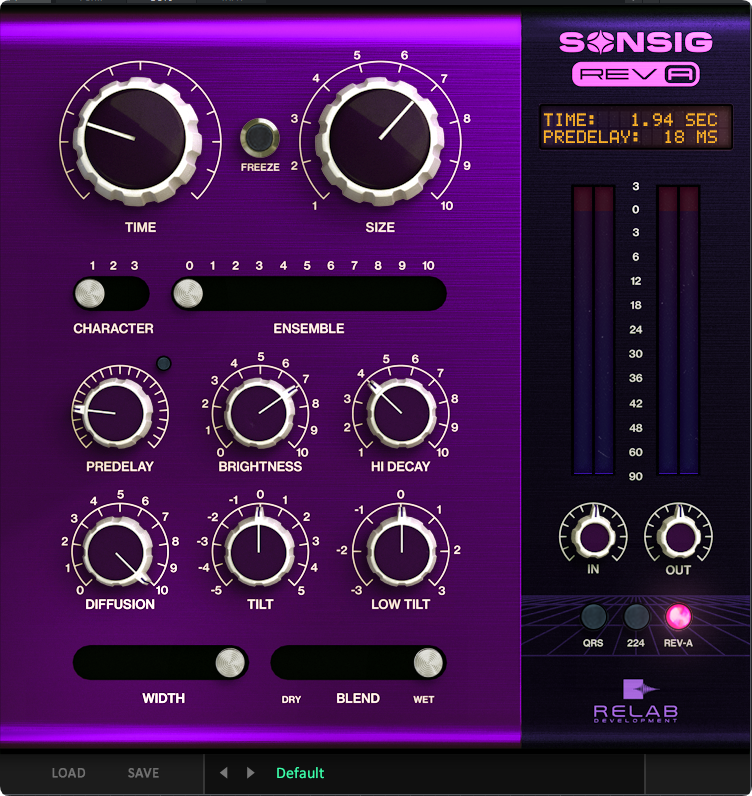Open the Default preset name menu
Viewport: 752px width, 796px height.
300,773
